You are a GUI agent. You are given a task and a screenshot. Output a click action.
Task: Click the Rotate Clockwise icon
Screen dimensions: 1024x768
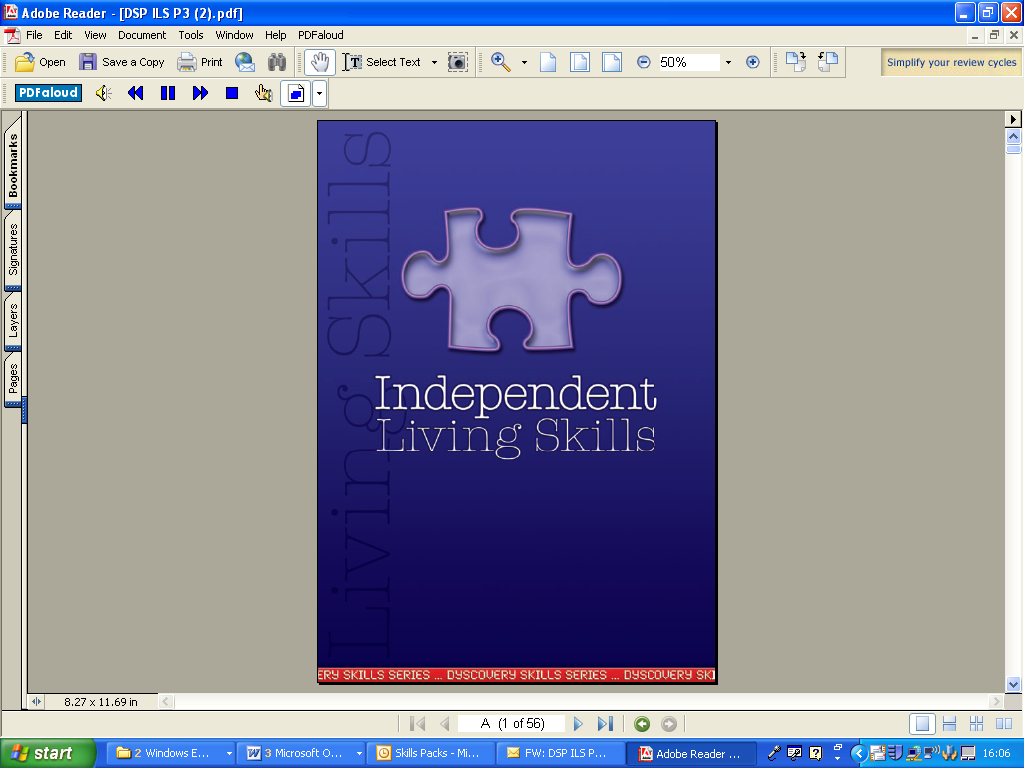(x=796, y=62)
